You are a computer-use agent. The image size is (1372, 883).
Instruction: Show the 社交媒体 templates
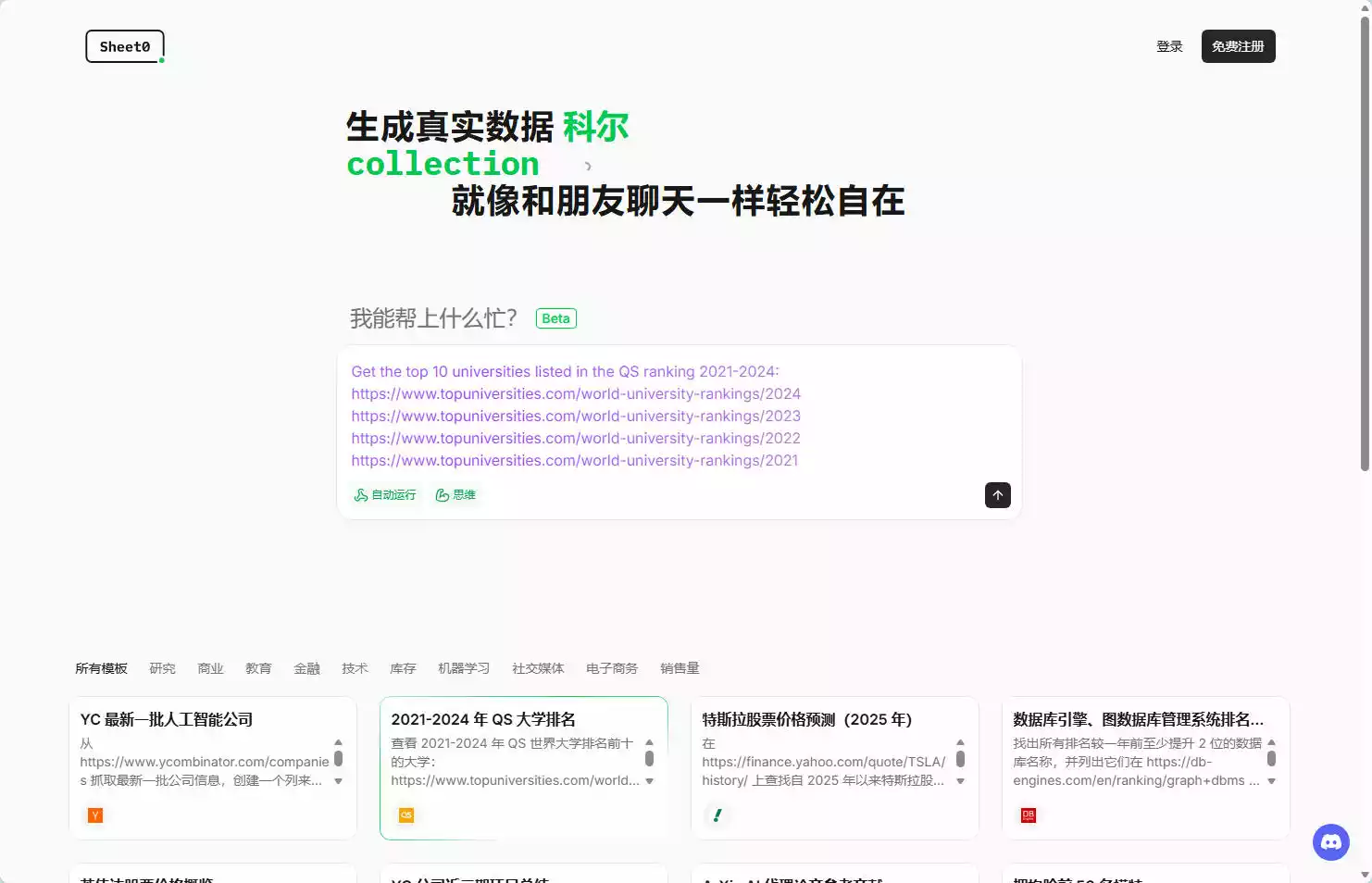click(538, 668)
